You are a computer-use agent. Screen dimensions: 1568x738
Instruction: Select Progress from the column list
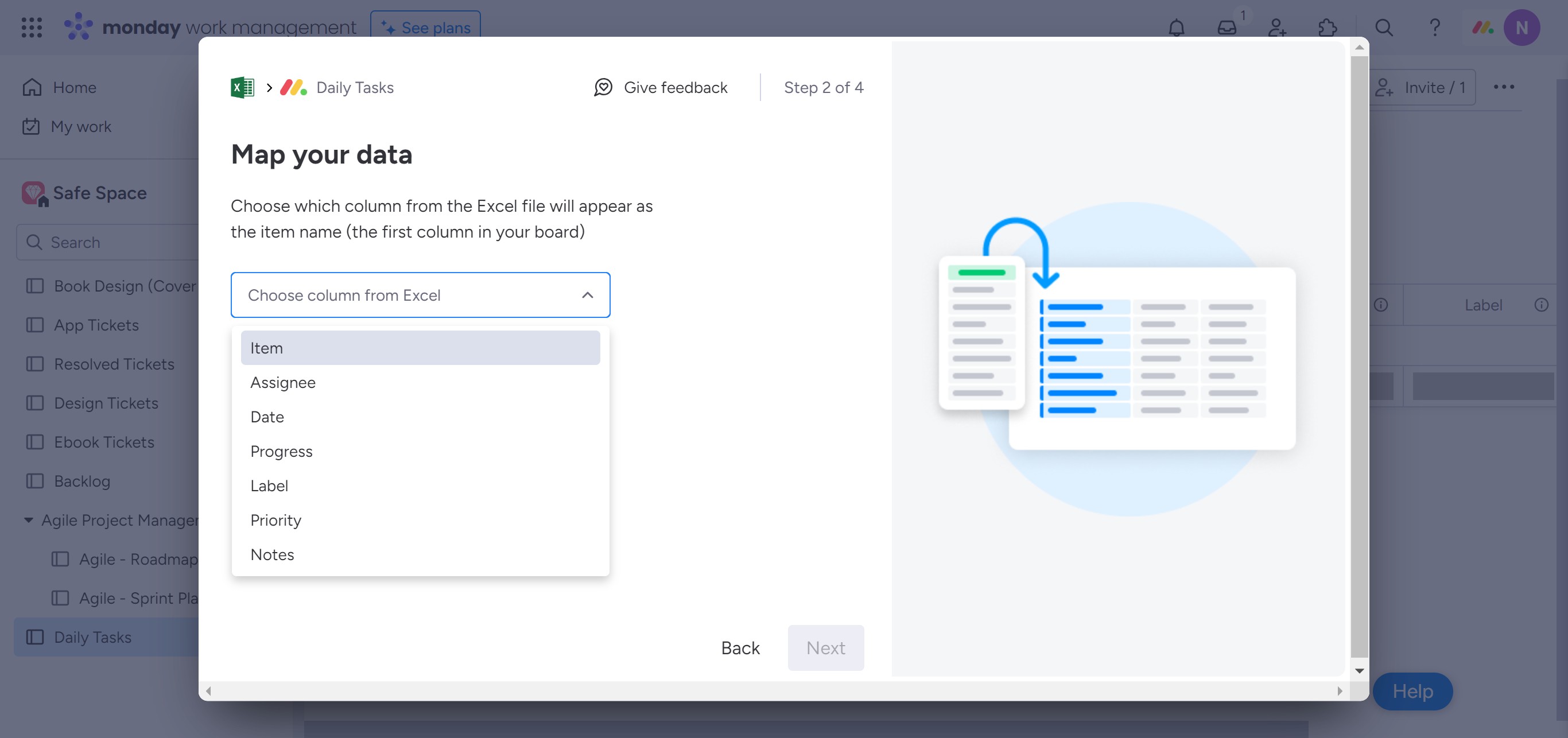420,452
